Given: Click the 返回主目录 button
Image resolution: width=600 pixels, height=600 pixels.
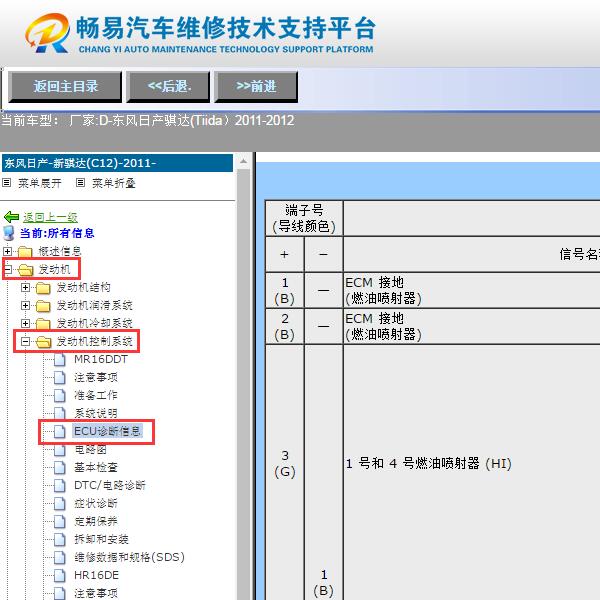Looking at the screenshot, I should coord(65,86).
